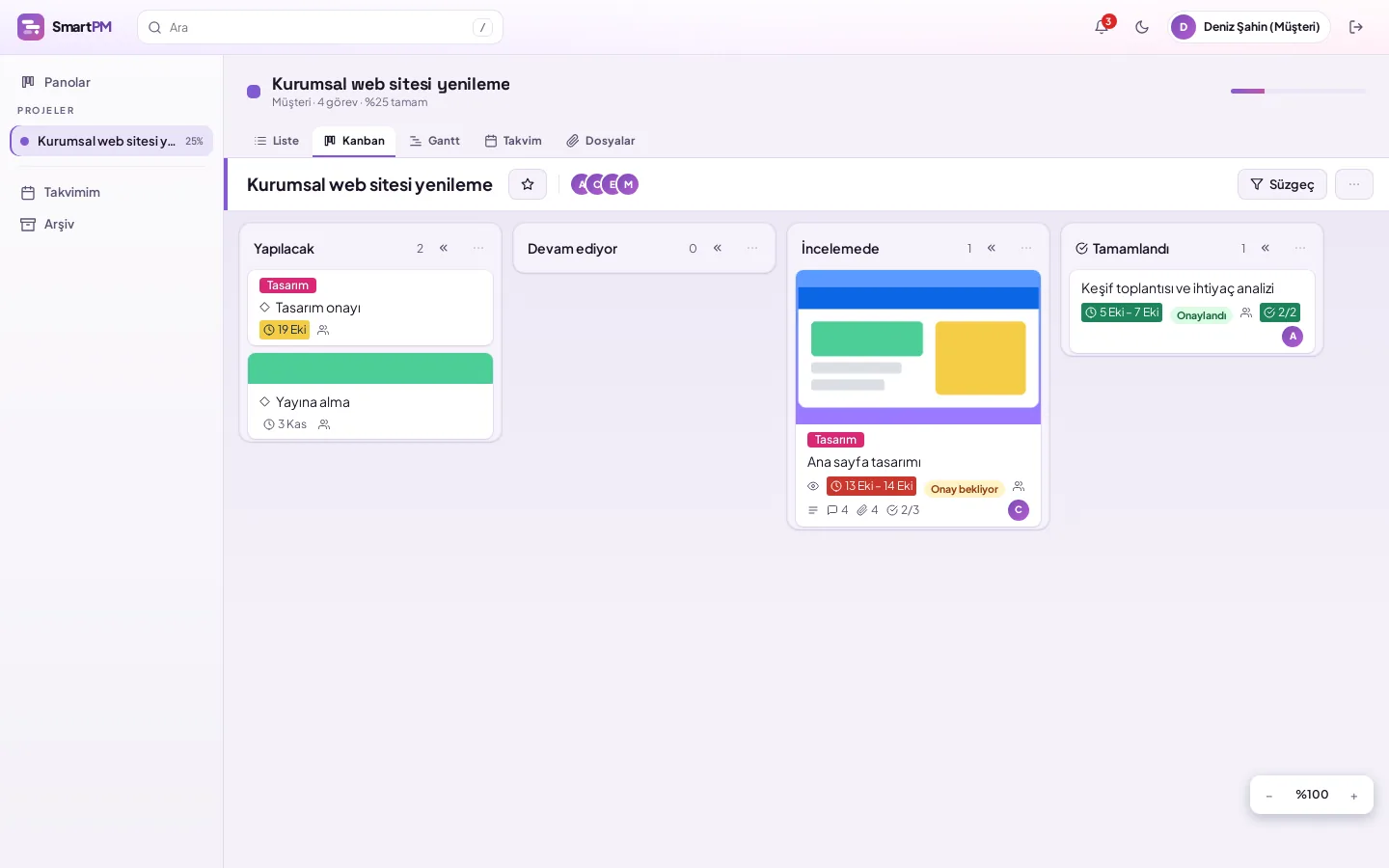Open the Takvim tab
This screenshot has width=1389, height=868.
coord(513,141)
